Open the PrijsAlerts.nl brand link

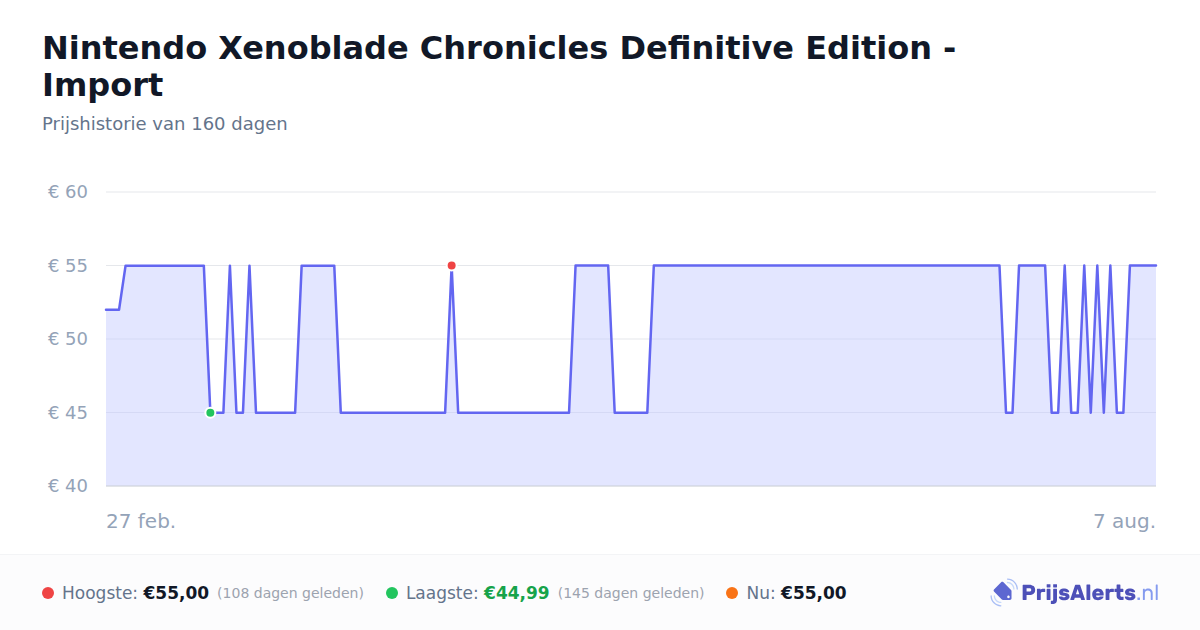click(1075, 593)
